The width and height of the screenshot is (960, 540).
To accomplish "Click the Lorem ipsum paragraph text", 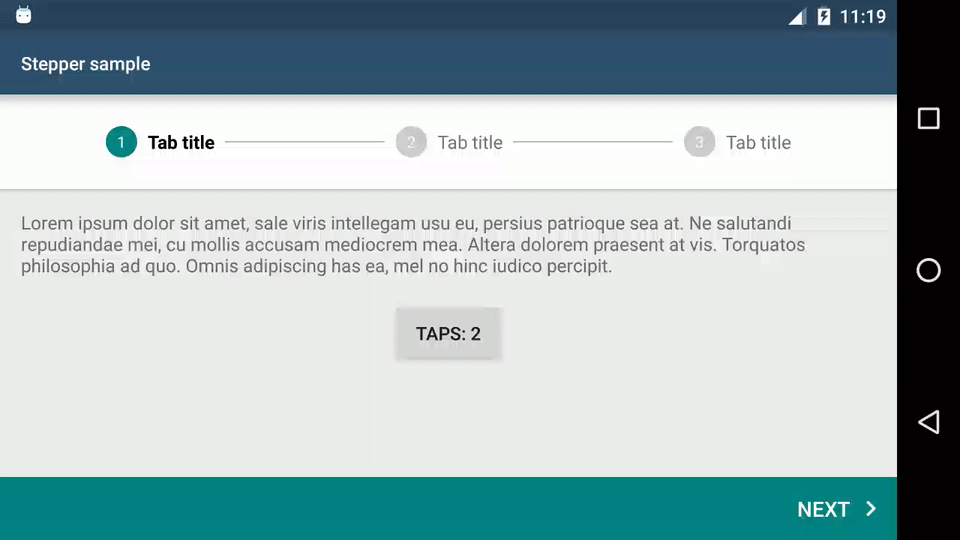I will tap(413, 245).
